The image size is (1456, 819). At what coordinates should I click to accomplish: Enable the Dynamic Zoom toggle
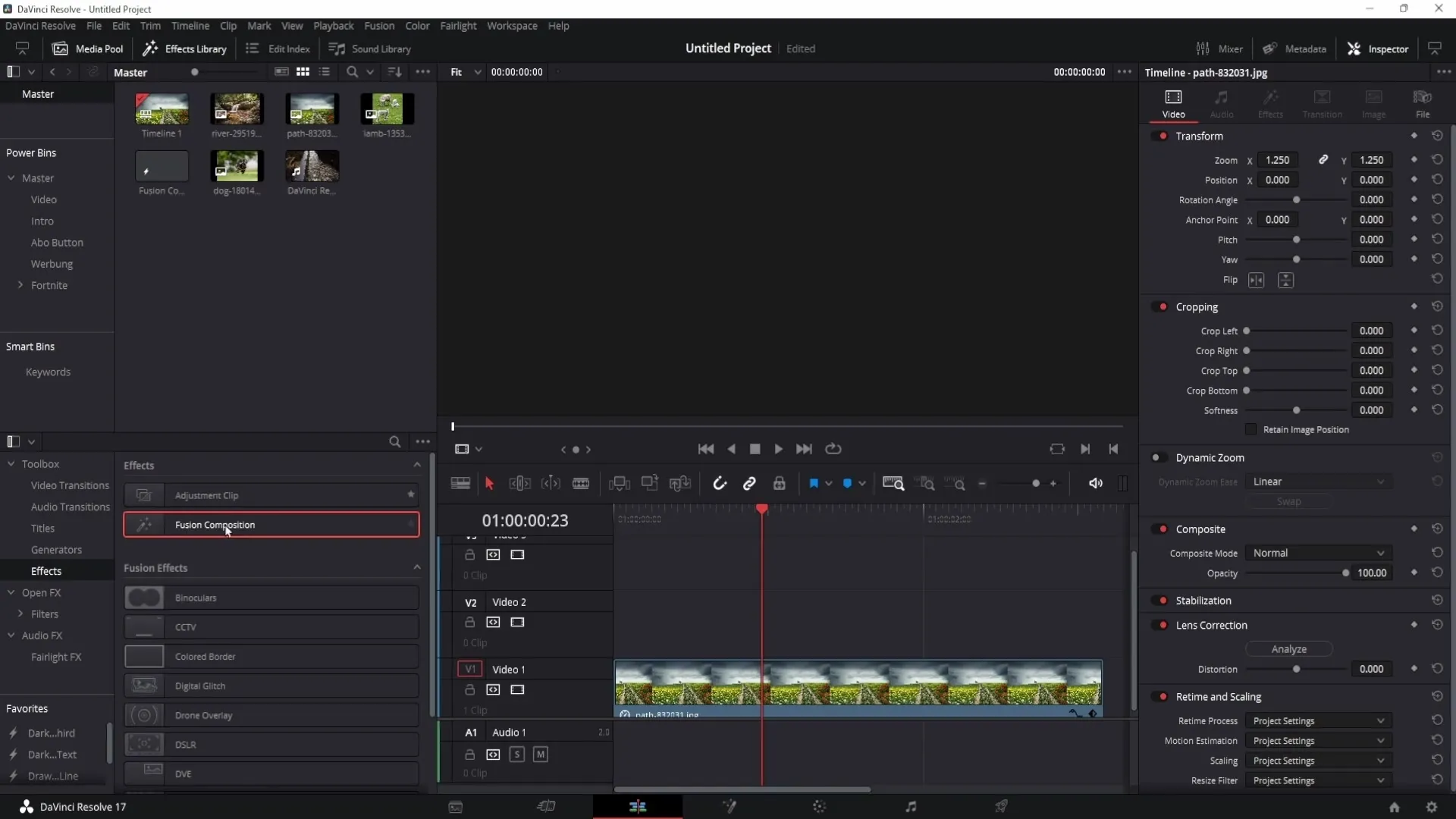click(x=1157, y=458)
